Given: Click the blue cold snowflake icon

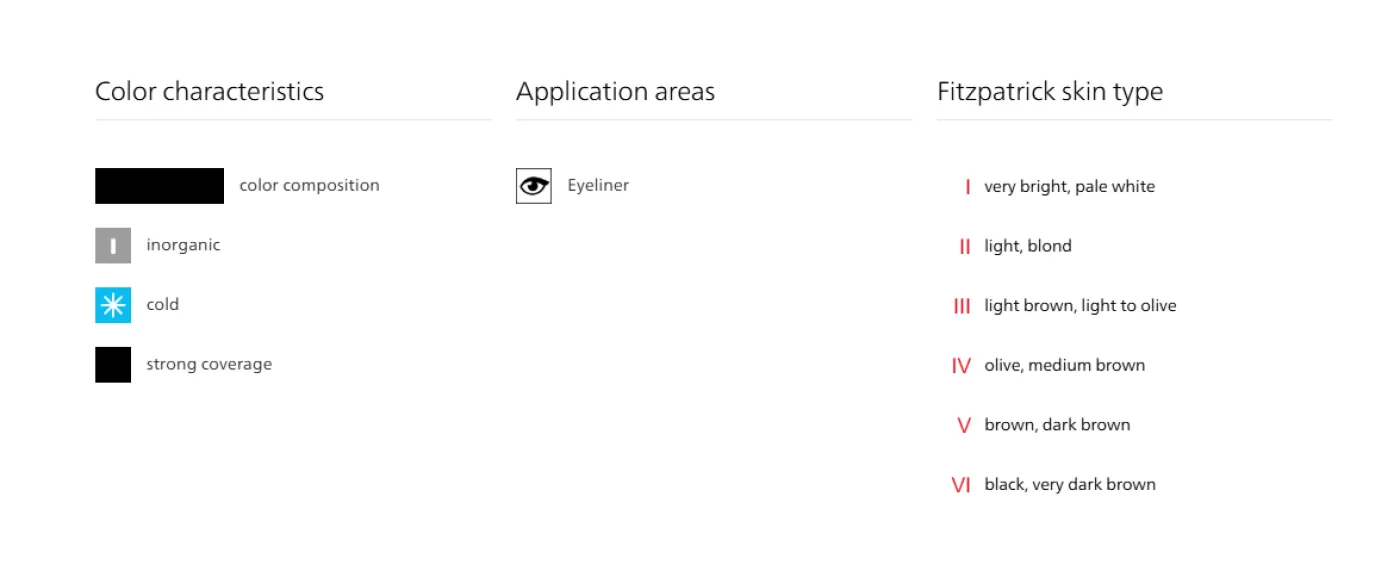Looking at the screenshot, I should point(113,305).
